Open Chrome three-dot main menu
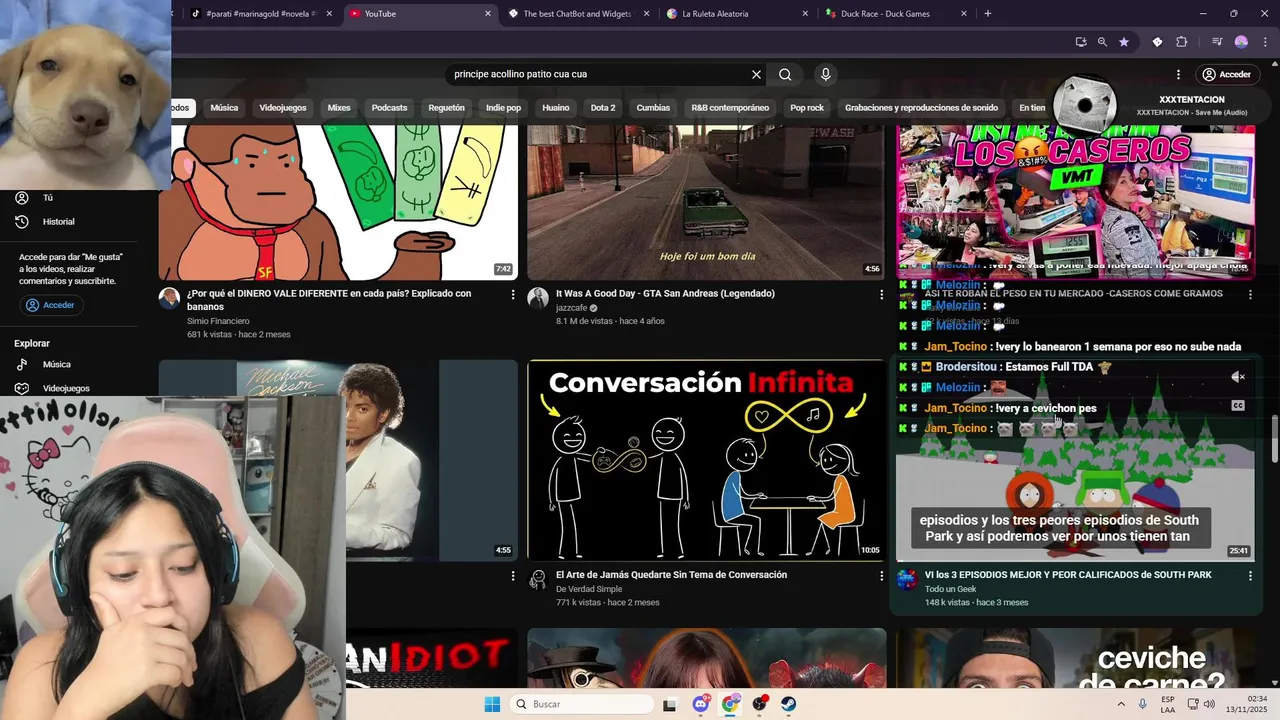1280x720 pixels. pos(1263,42)
